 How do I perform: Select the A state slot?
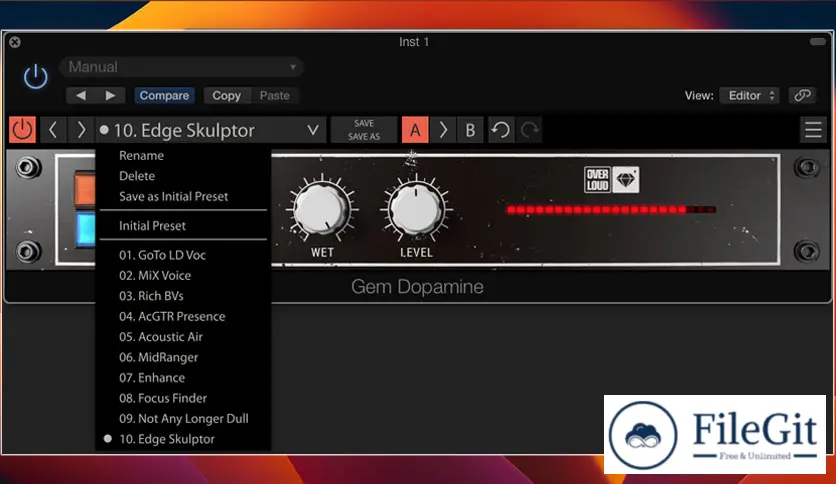click(415, 130)
